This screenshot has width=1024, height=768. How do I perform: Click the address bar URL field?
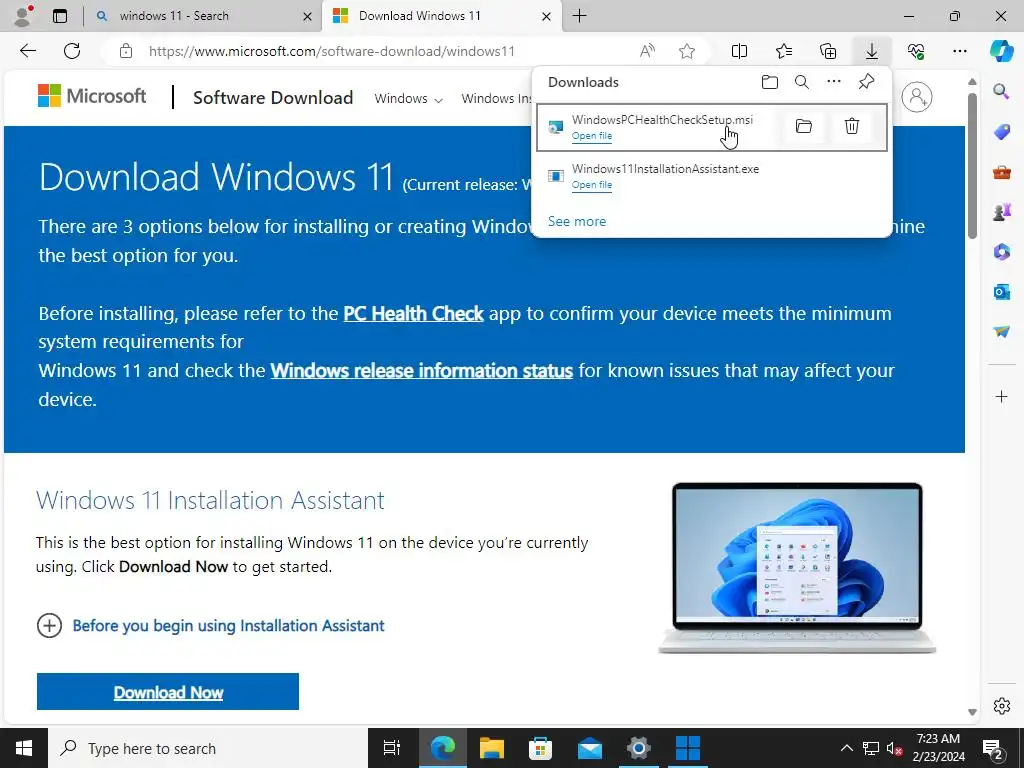pyautogui.click(x=332, y=51)
